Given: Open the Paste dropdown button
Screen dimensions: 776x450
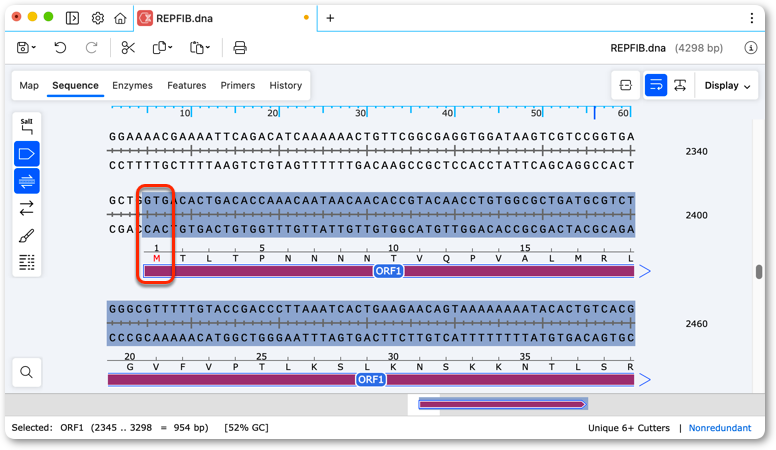Looking at the screenshot, I should (199, 48).
